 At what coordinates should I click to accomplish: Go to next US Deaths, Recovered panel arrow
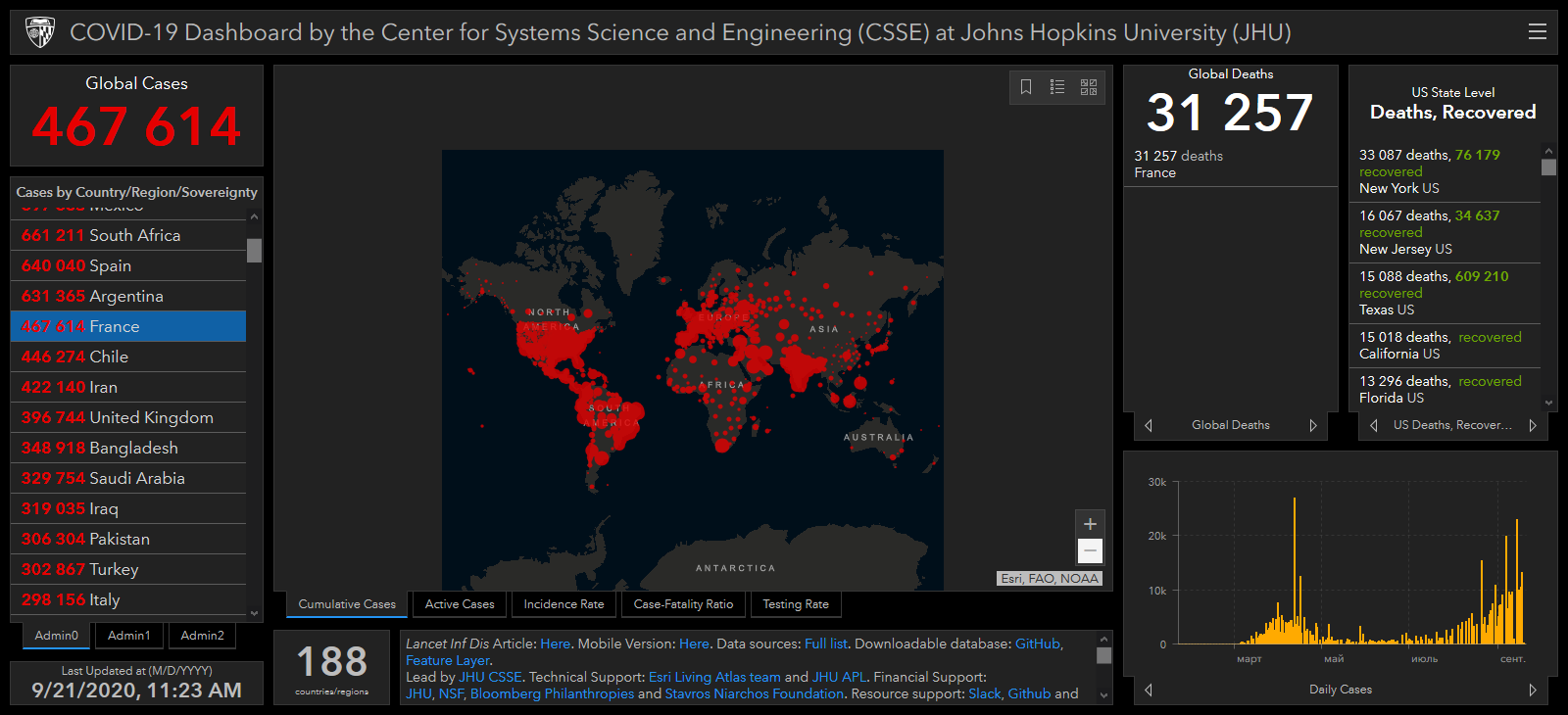[1533, 425]
